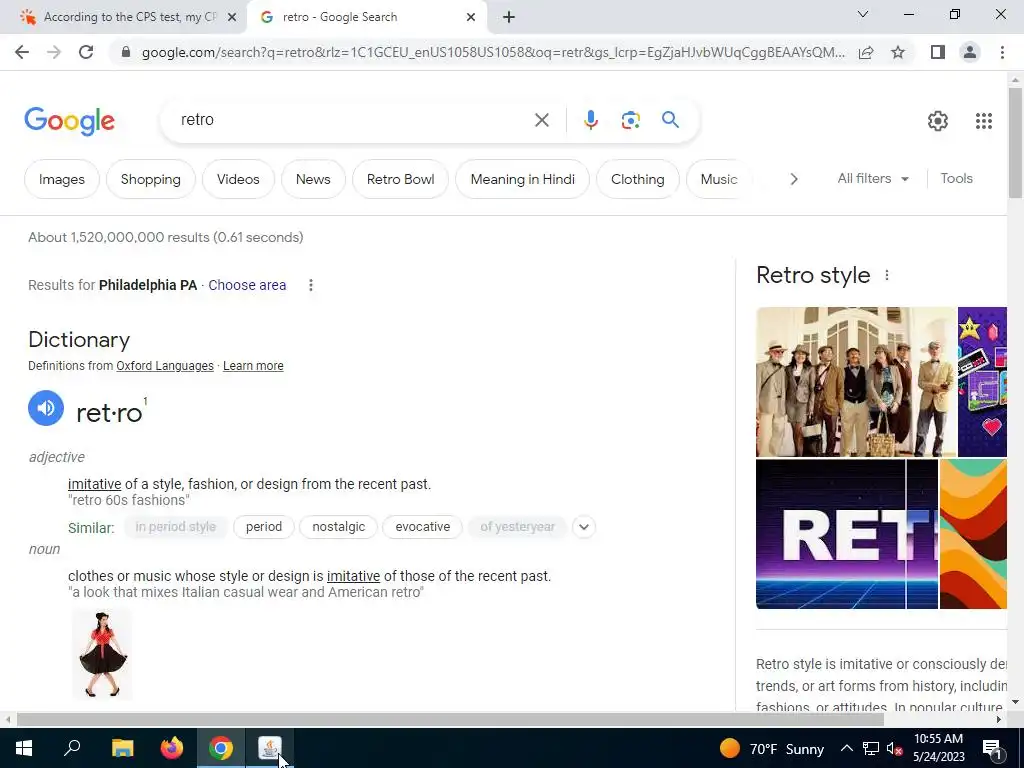1024x768 pixels.
Task: Share this page from the address bar
Action: pos(866,52)
